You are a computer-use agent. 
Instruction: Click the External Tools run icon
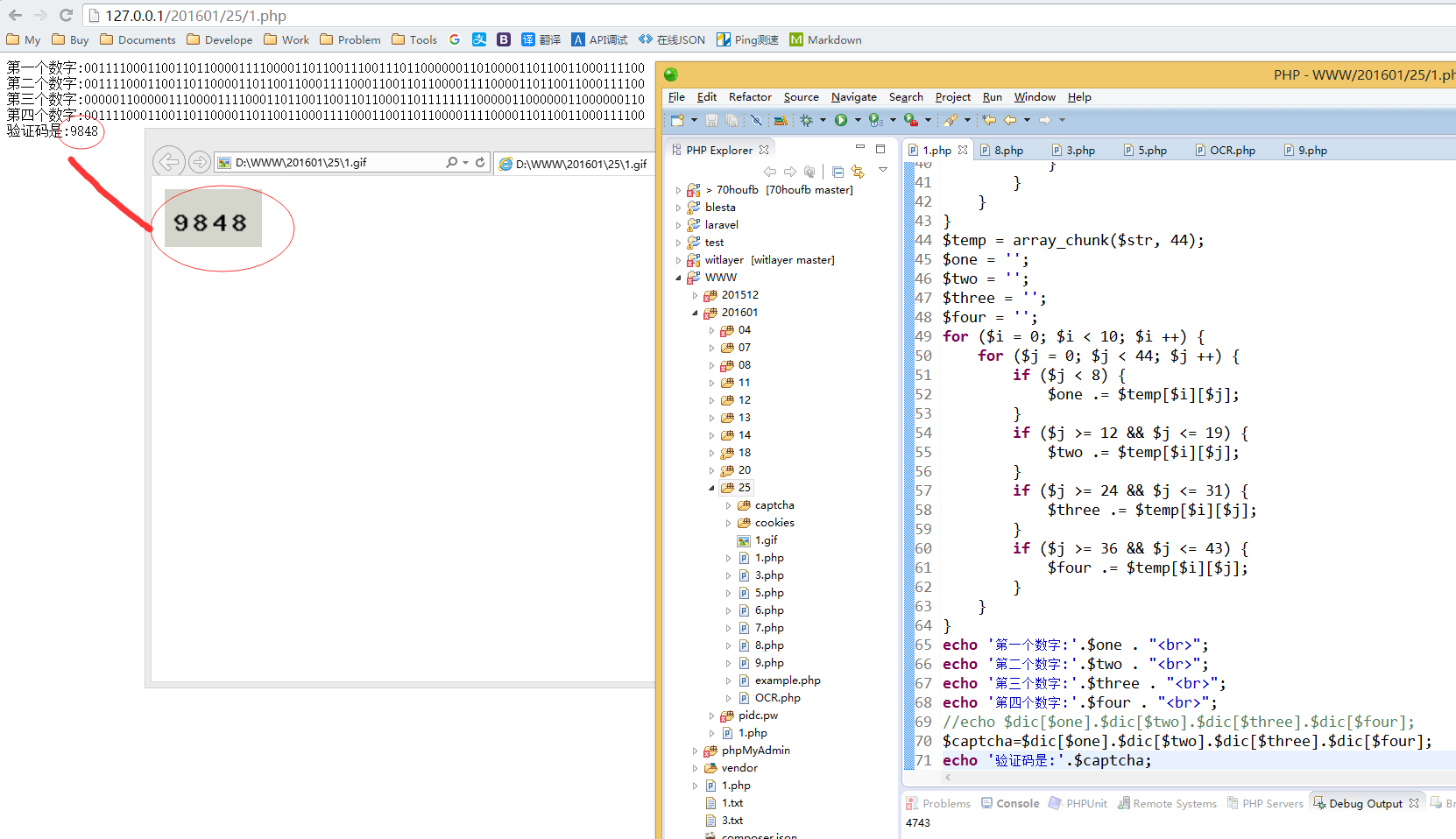(x=911, y=120)
